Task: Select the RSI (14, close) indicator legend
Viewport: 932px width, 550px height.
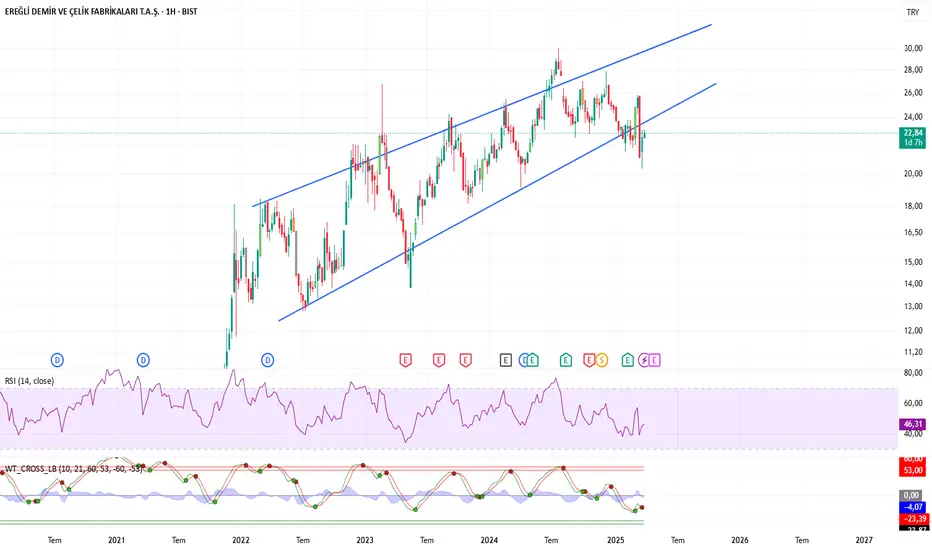Action: point(29,381)
